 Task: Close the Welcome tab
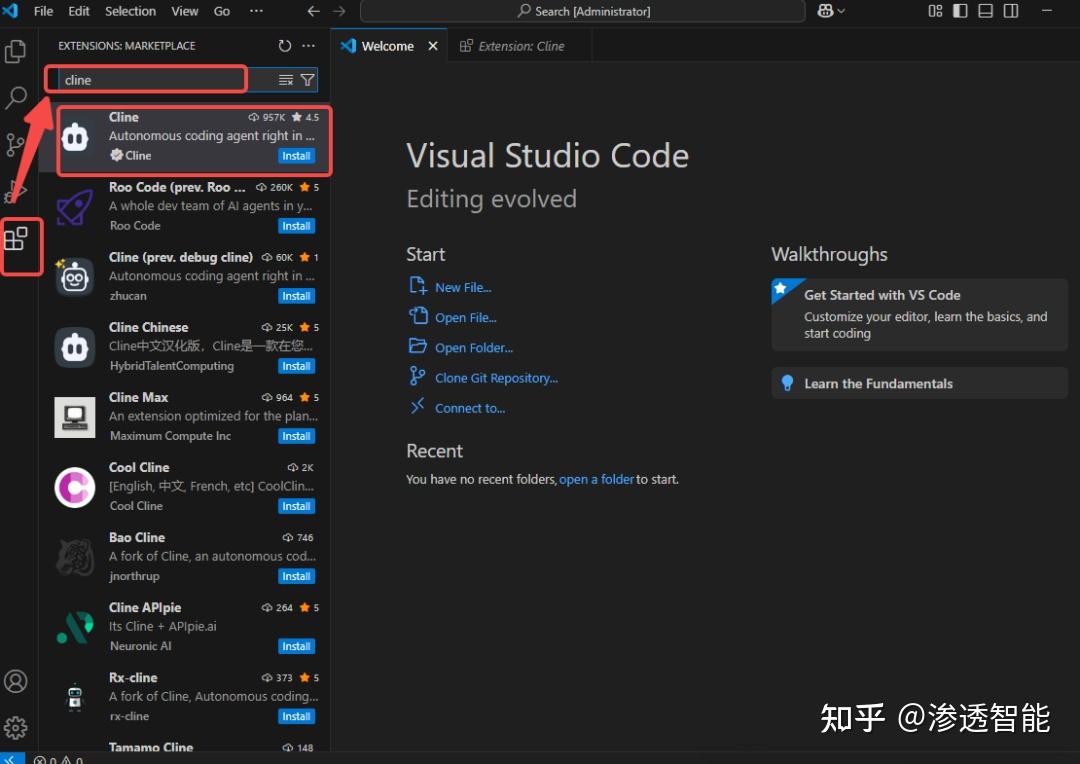click(433, 46)
